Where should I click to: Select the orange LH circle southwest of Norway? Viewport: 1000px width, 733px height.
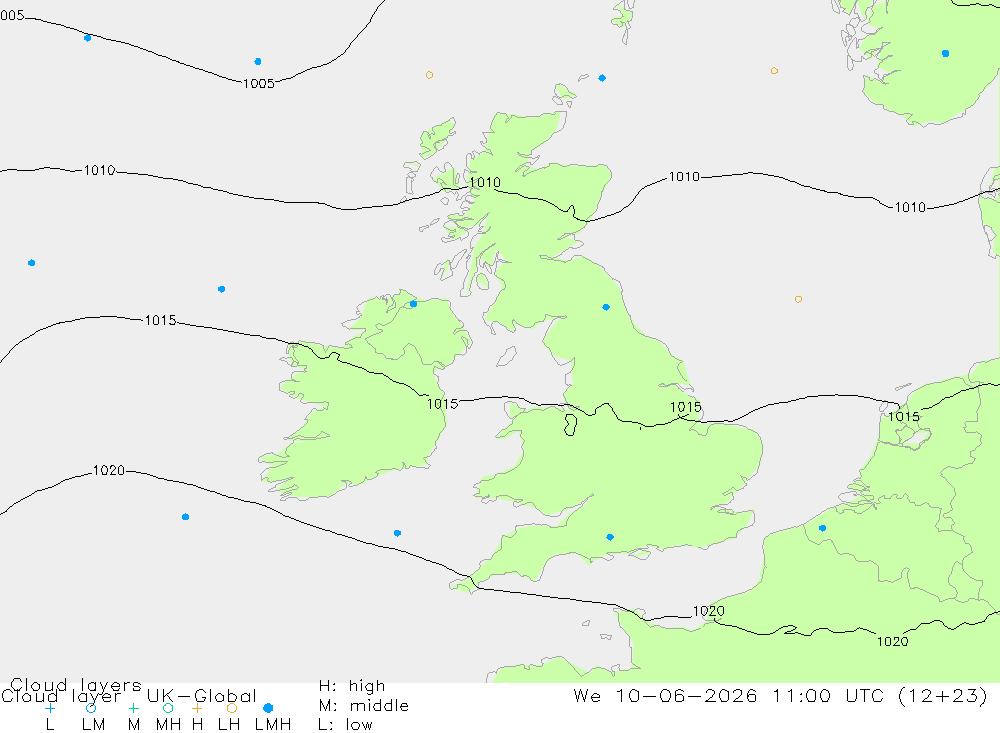(x=774, y=71)
